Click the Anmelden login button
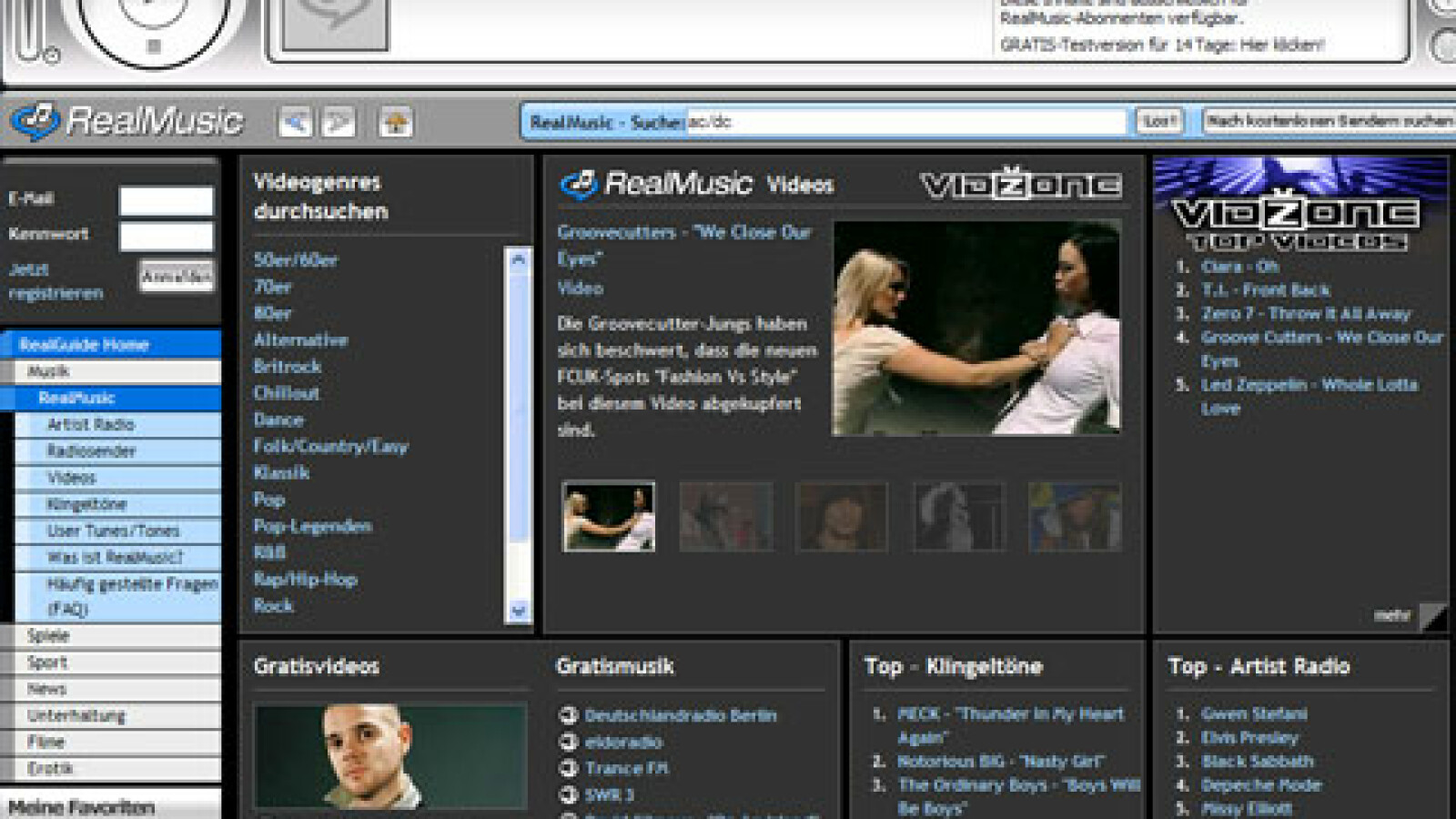The width and height of the screenshot is (1456, 819). [x=177, y=276]
